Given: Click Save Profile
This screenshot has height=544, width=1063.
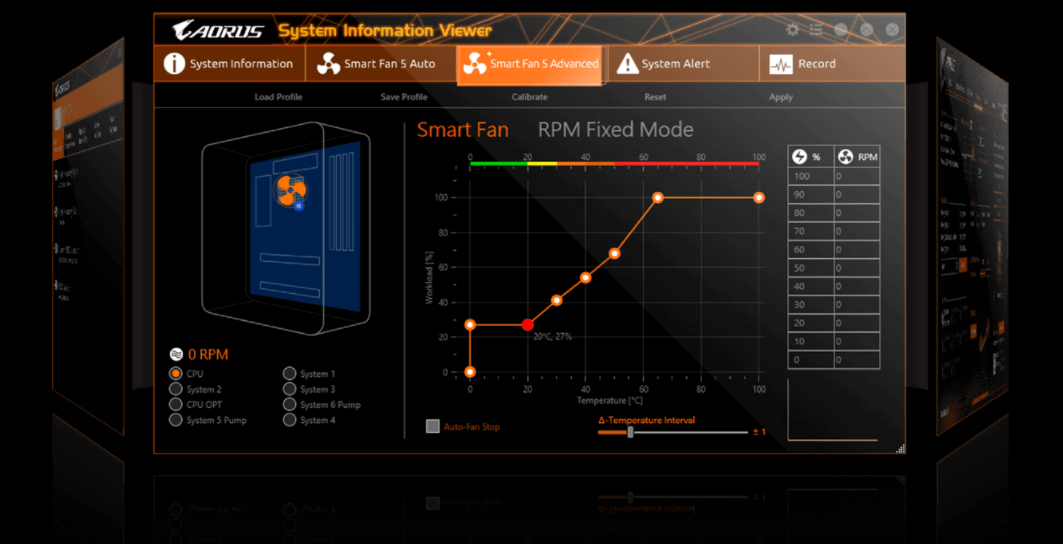Looking at the screenshot, I should 404,97.
